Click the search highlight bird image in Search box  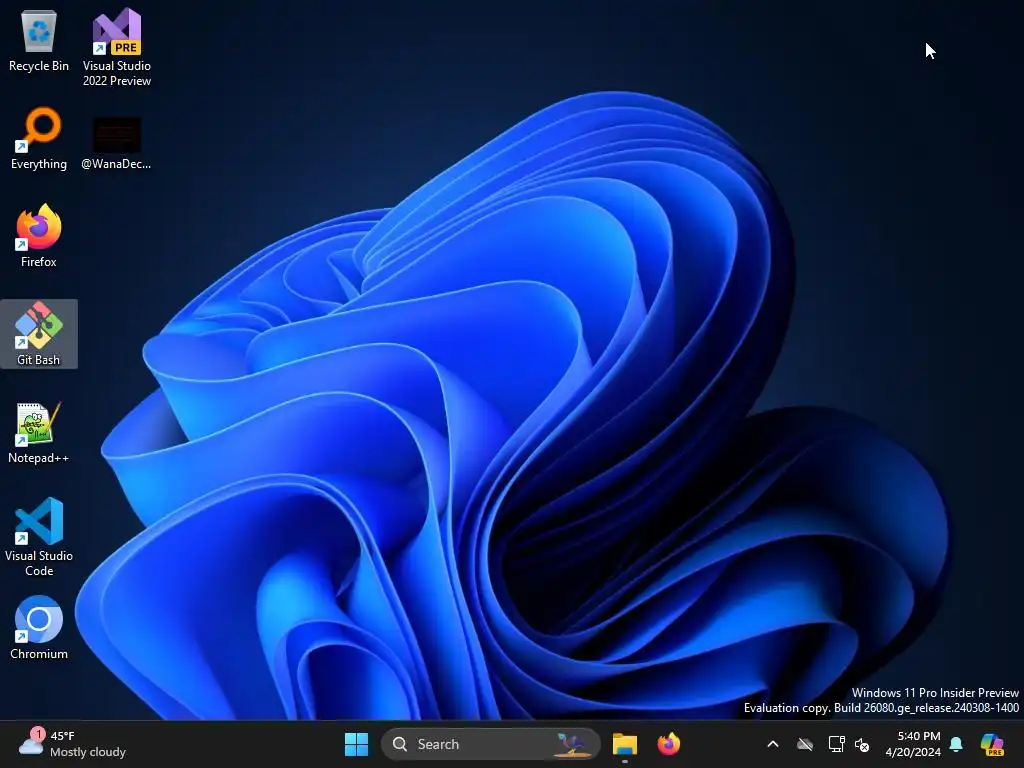(571, 744)
